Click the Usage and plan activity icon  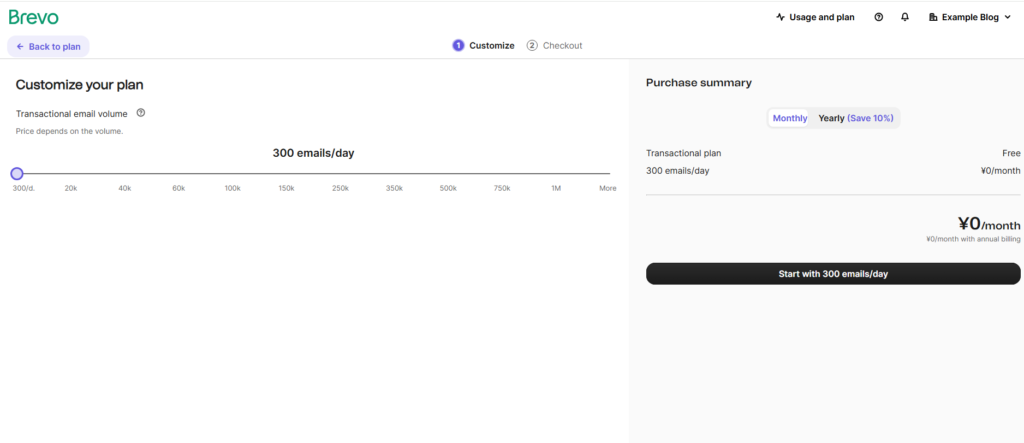coord(780,17)
